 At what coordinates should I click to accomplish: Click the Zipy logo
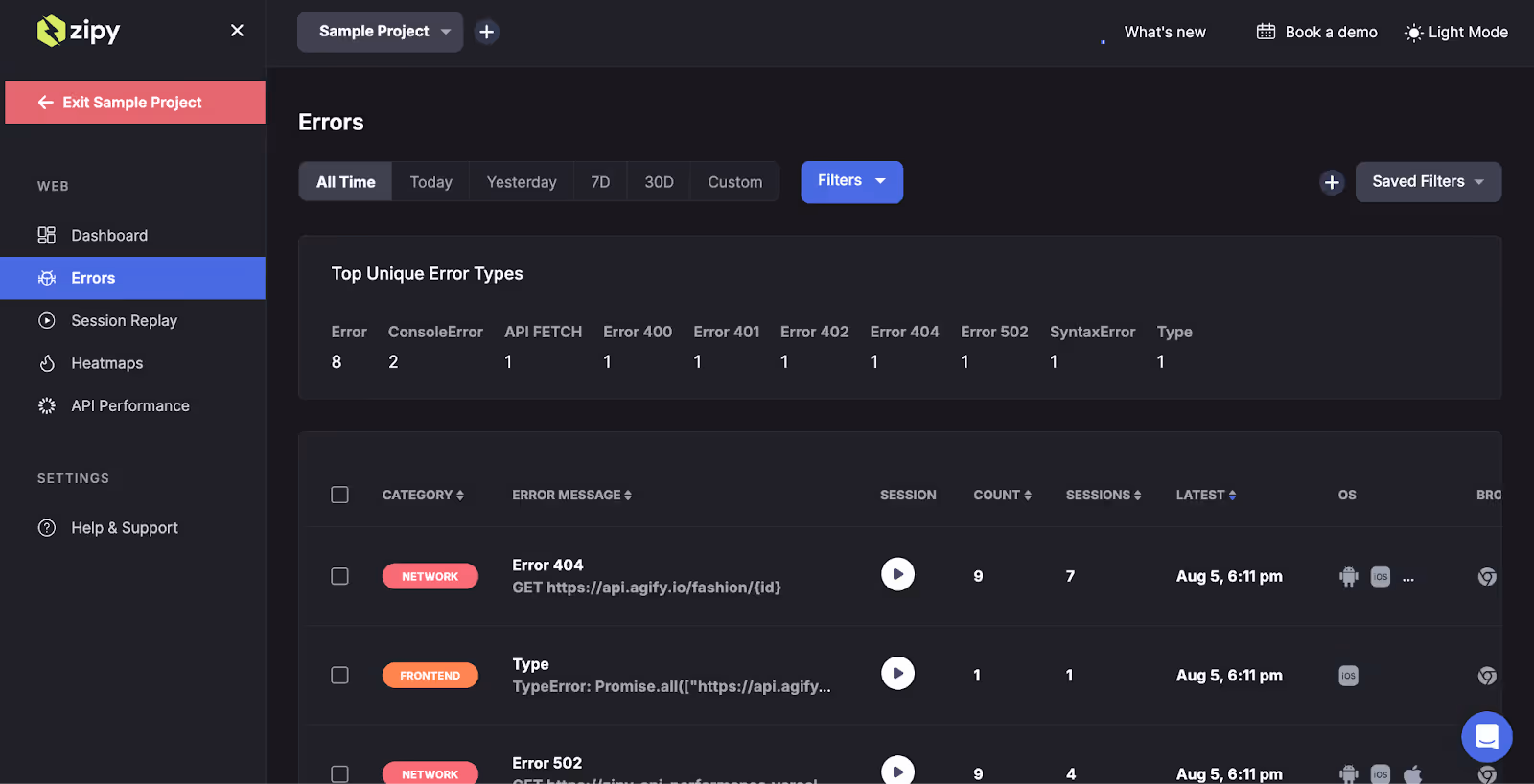coord(79,31)
